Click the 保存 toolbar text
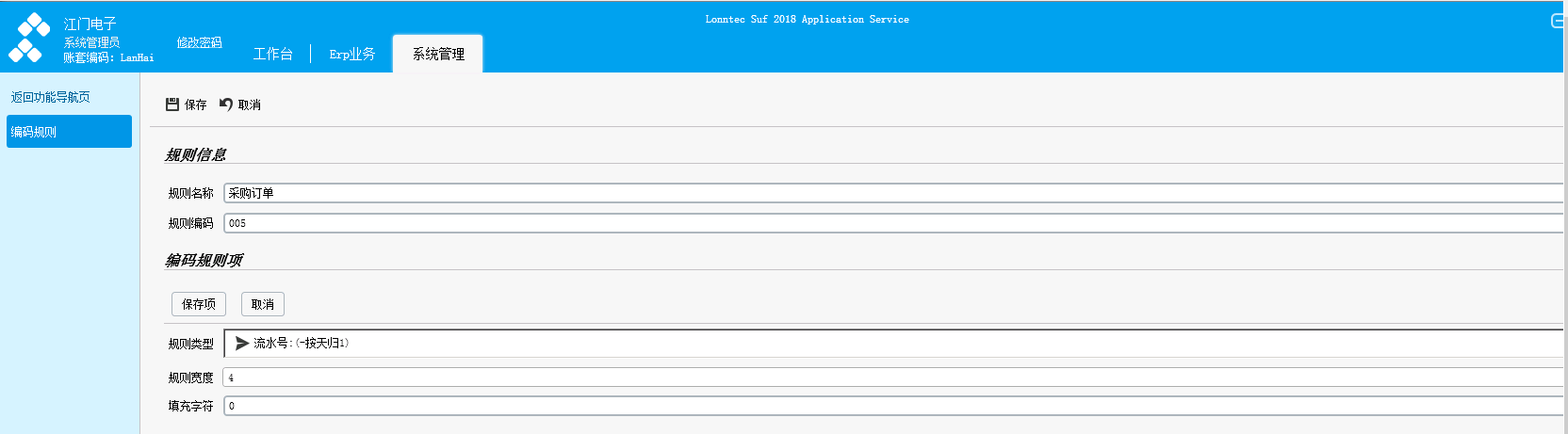Image resolution: width=1568 pixels, height=434 pixels. point(196,104)
